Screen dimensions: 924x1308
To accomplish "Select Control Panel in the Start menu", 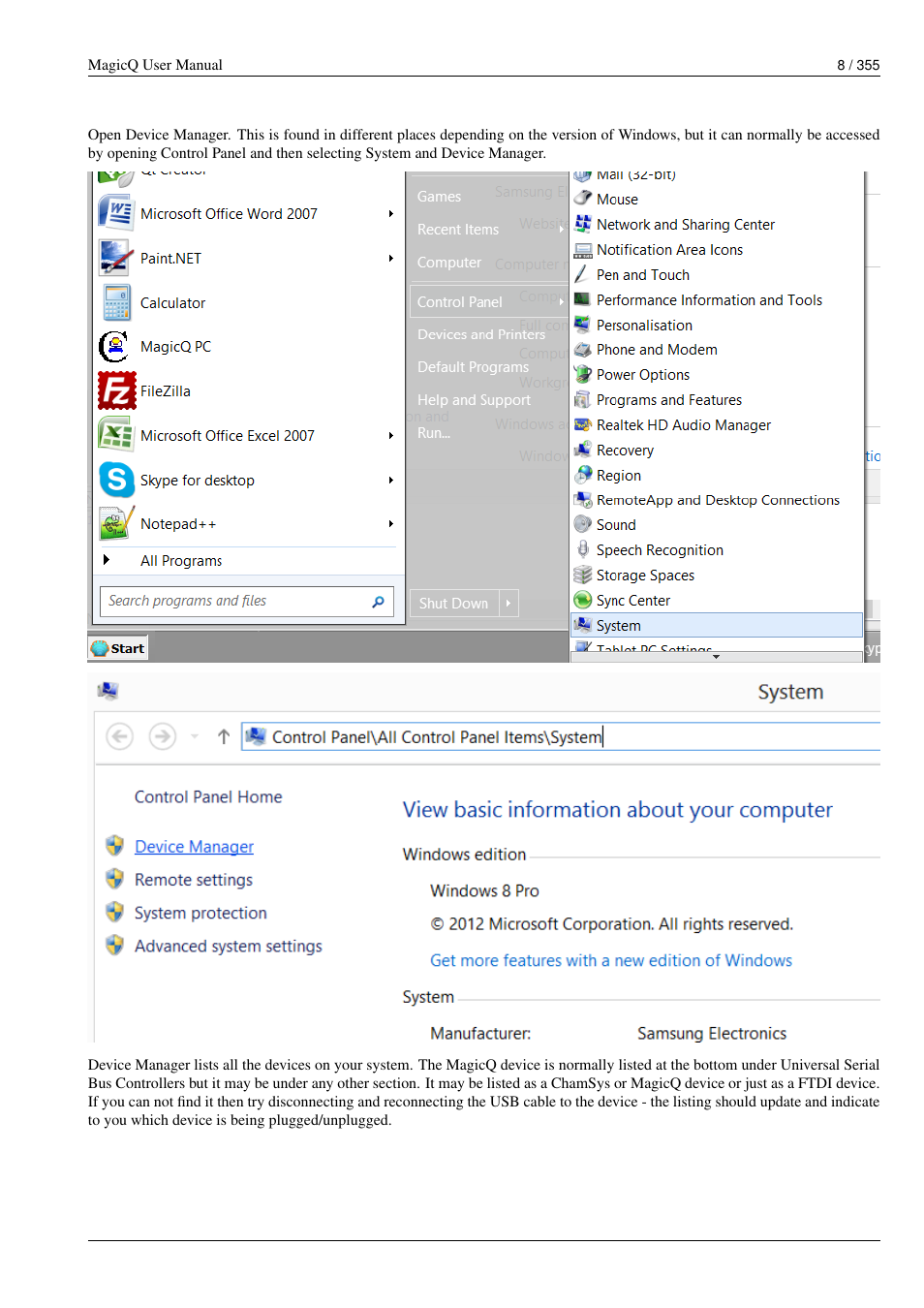I will pos(459,301).
